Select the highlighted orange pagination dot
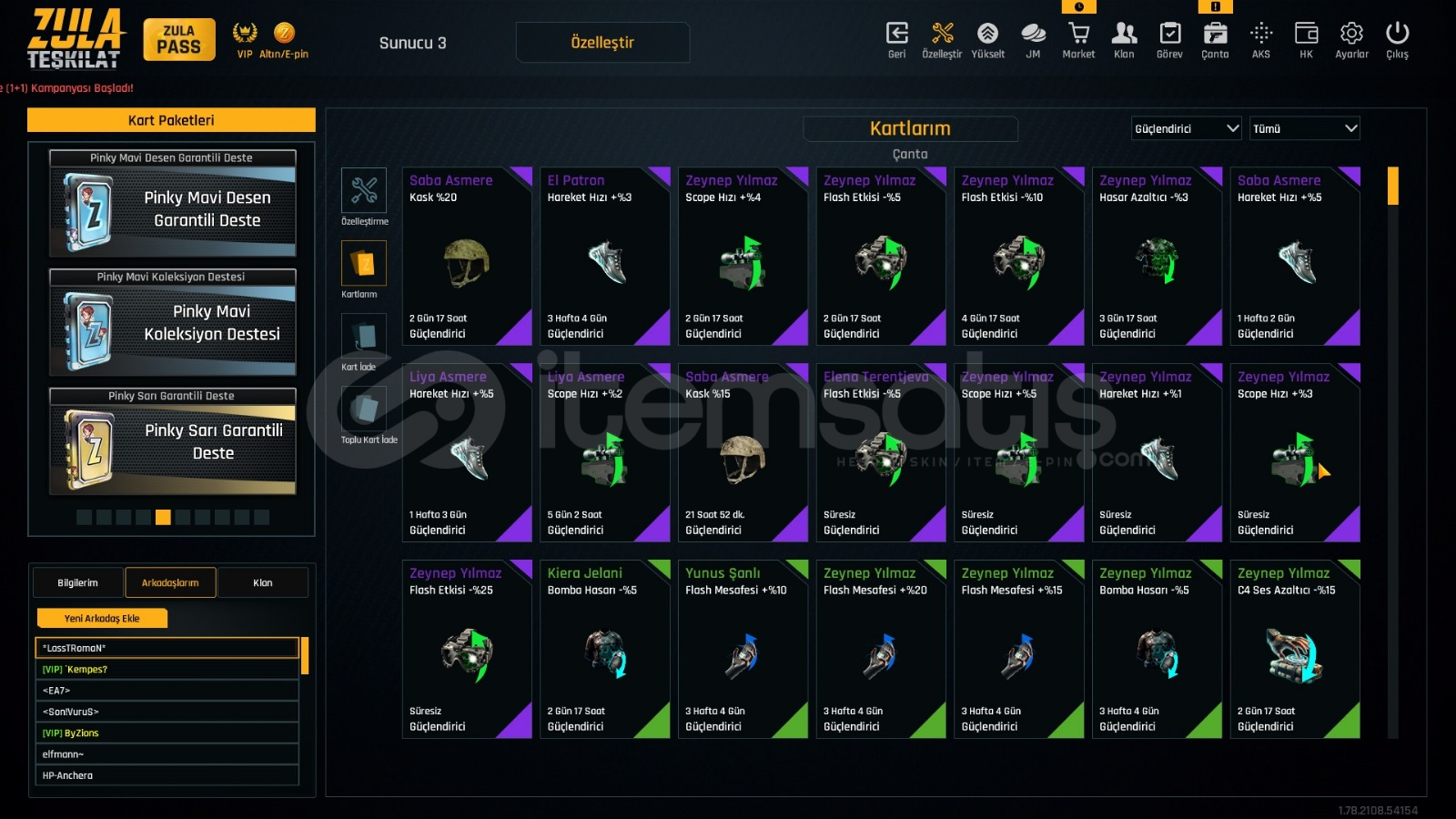This screenshot has height=819, width=1456. tap(163, 517)
